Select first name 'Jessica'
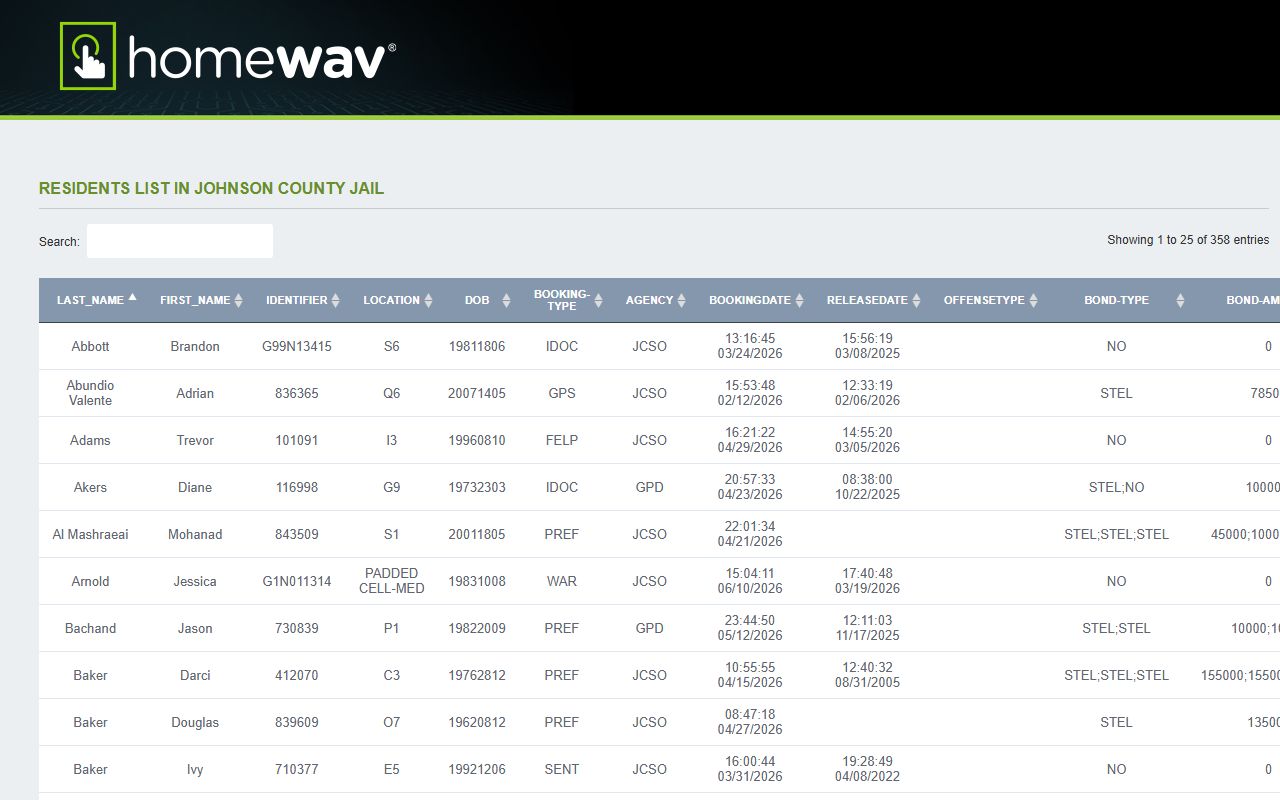 tap(195, 581)
